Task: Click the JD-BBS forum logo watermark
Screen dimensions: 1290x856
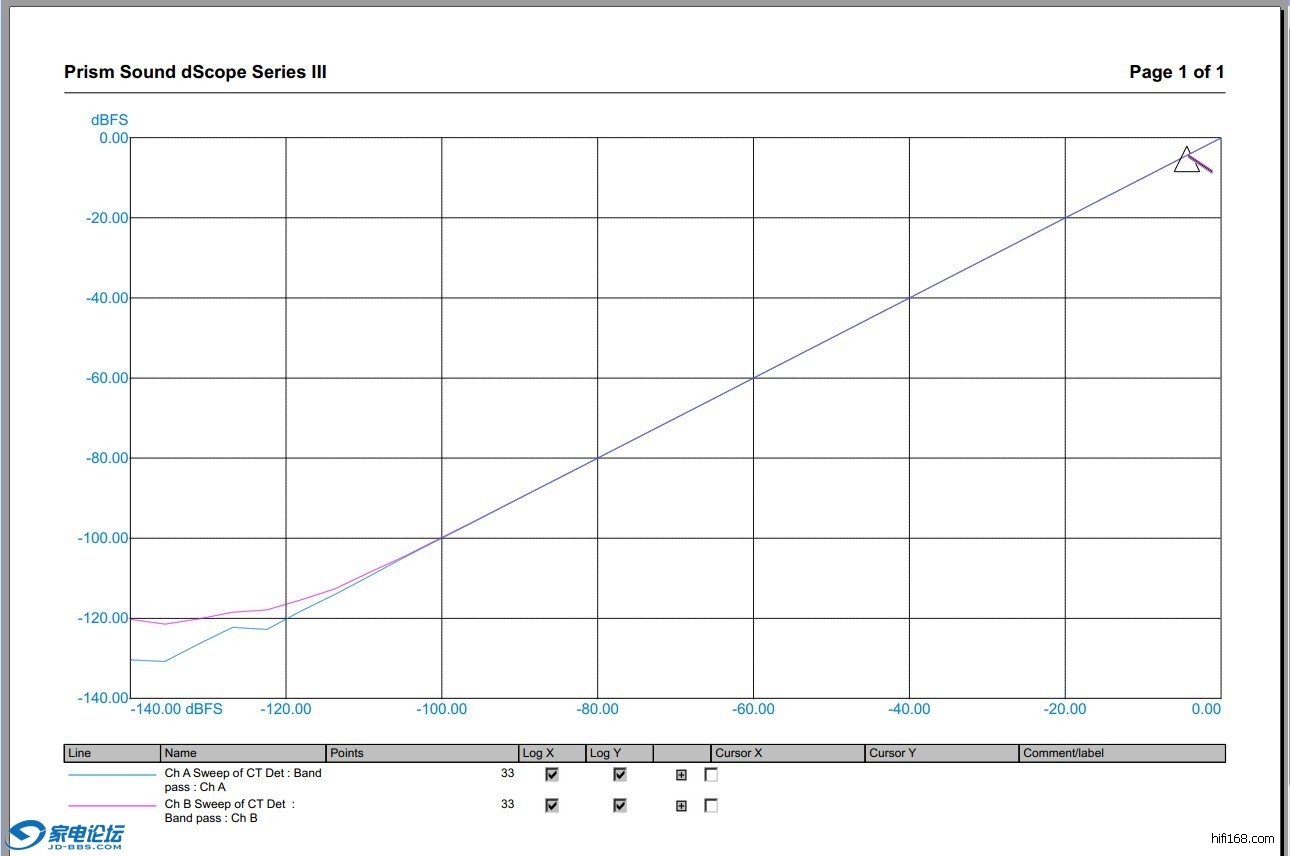Action: (66, 835)
